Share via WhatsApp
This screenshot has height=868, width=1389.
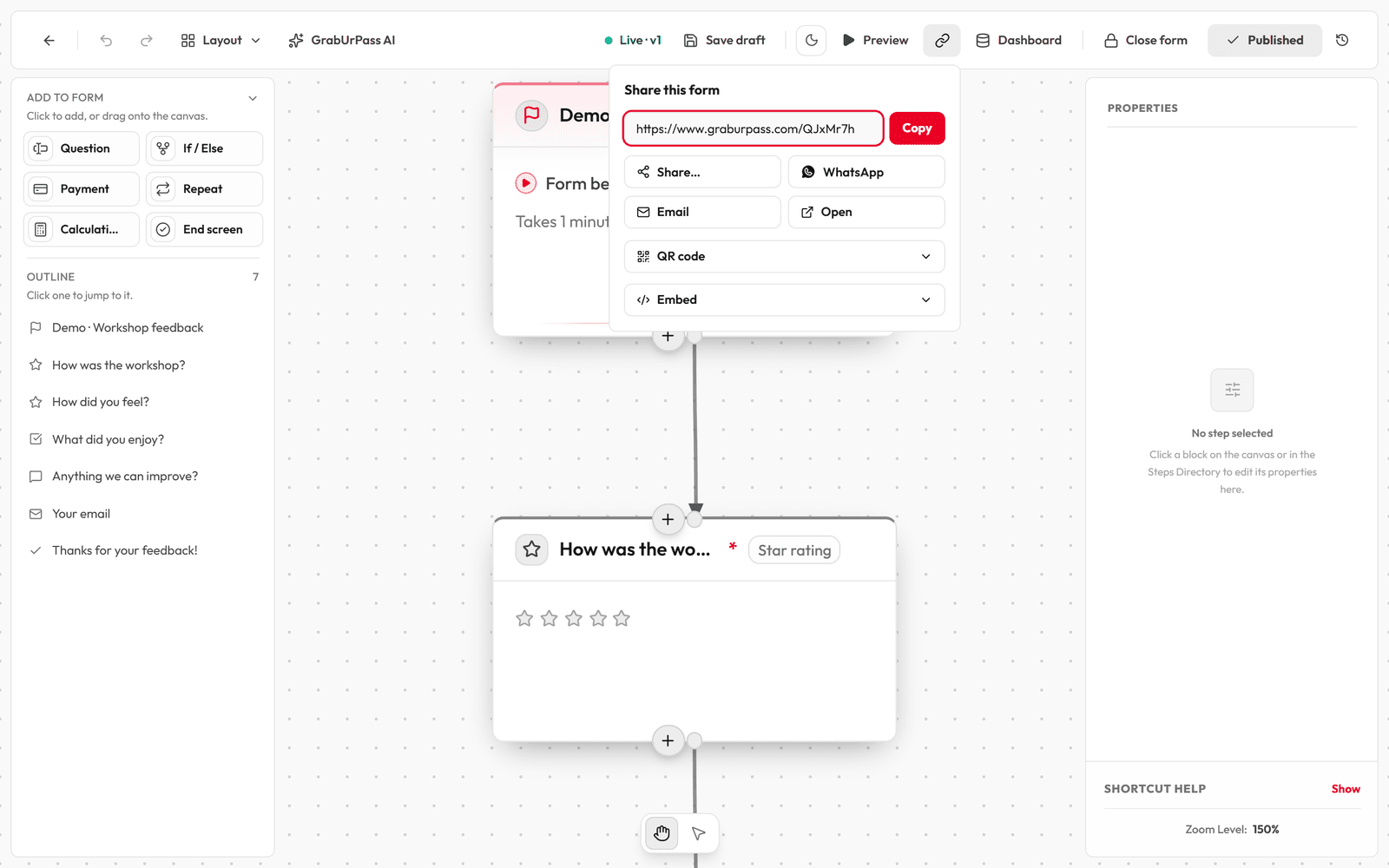click(866, 172)
